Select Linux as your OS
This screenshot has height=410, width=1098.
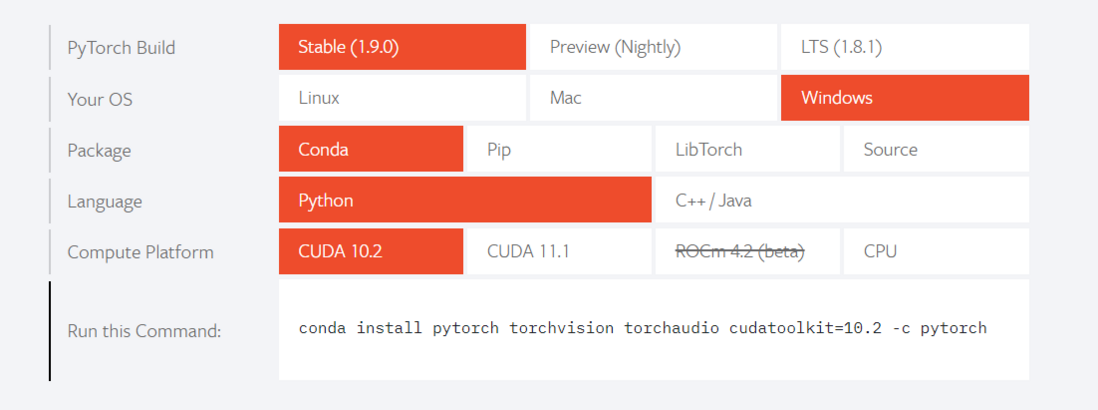pyautogui.click(x=402, y=98)
